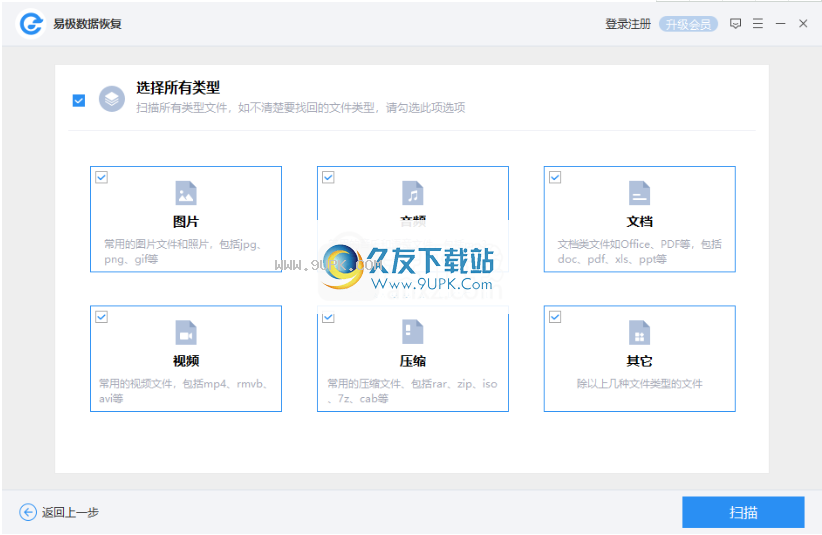Click the document file icon
The height and width of the screenshot is (535, 822).
point(639,193)
